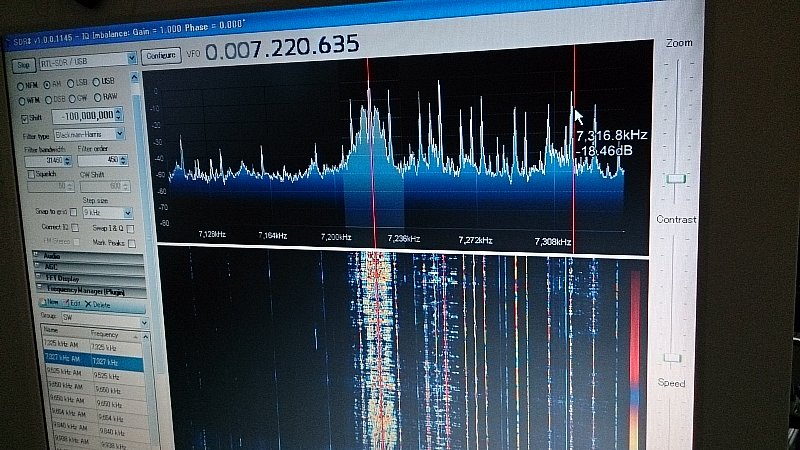Open the Group SW dropdown
Viewport: 800px width, 450px height.
tap(144, 322)
